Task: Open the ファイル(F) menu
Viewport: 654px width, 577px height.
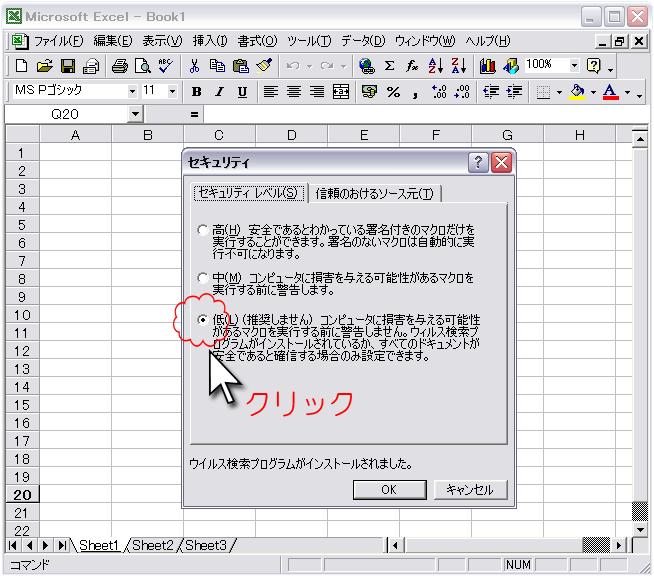Action: [x=59, y=41]
